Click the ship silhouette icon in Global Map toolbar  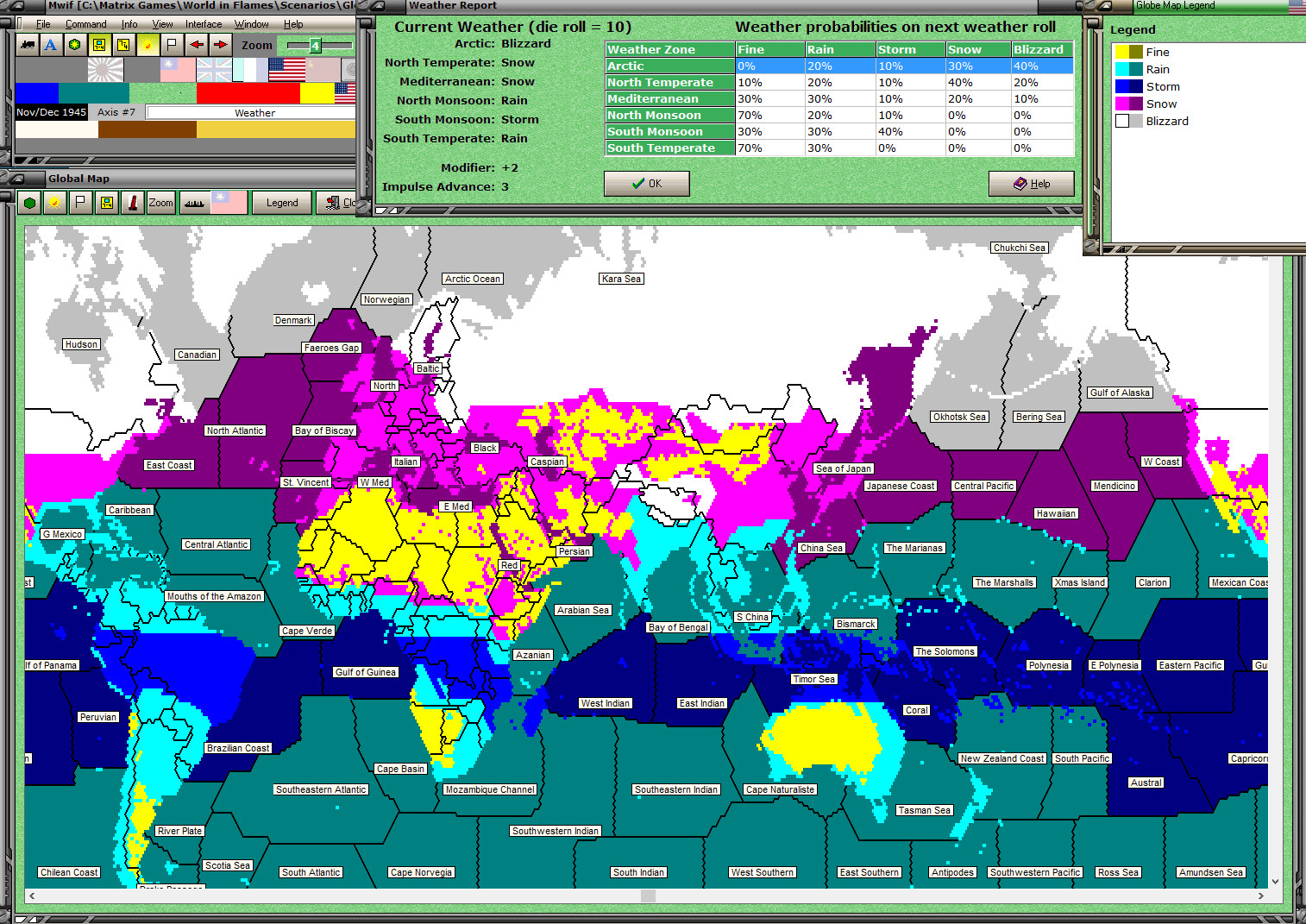click(x=194, y=203)
